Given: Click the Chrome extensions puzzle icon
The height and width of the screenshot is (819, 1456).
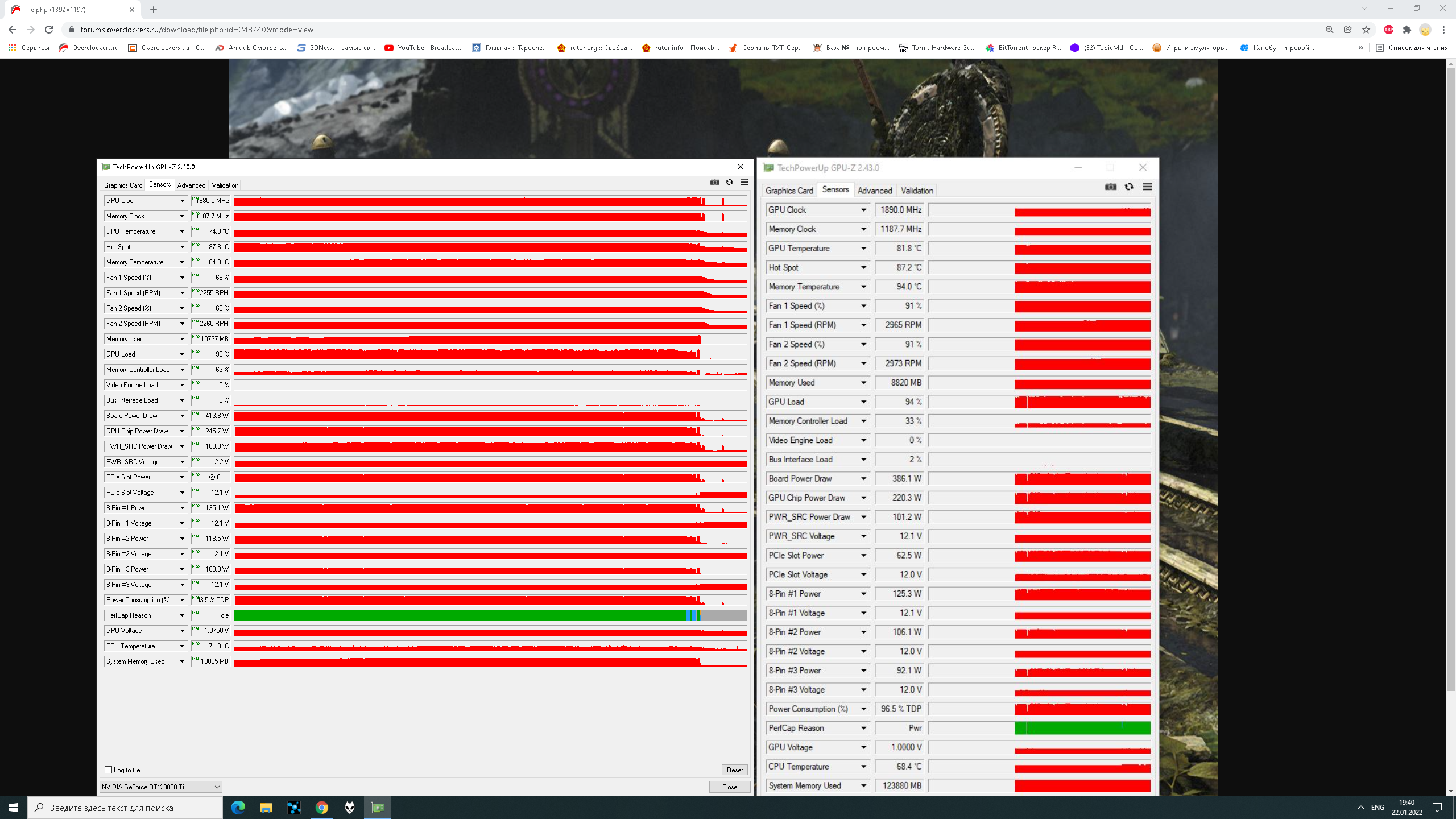Looking at the screenshot, I should 1407,30.
